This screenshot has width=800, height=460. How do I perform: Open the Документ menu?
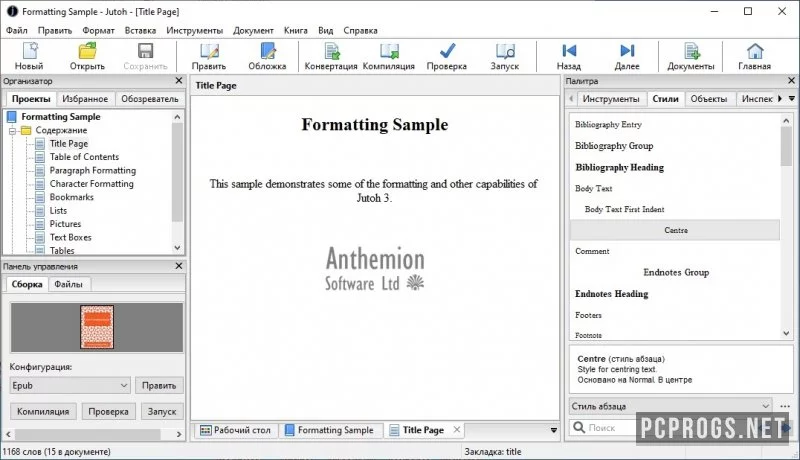tap(254, 31)
